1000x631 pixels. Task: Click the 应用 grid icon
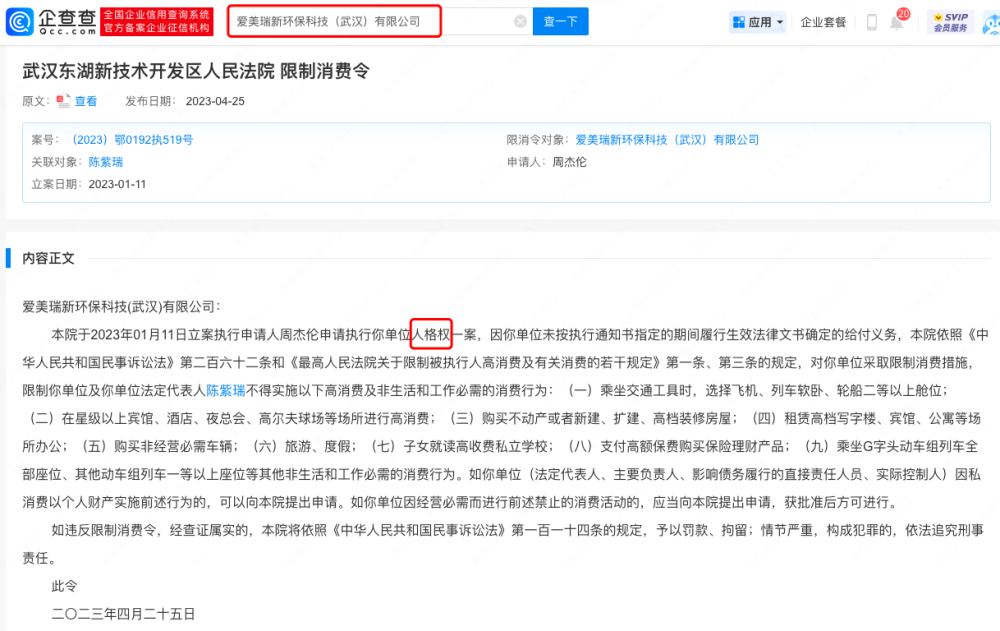(739, 22)
